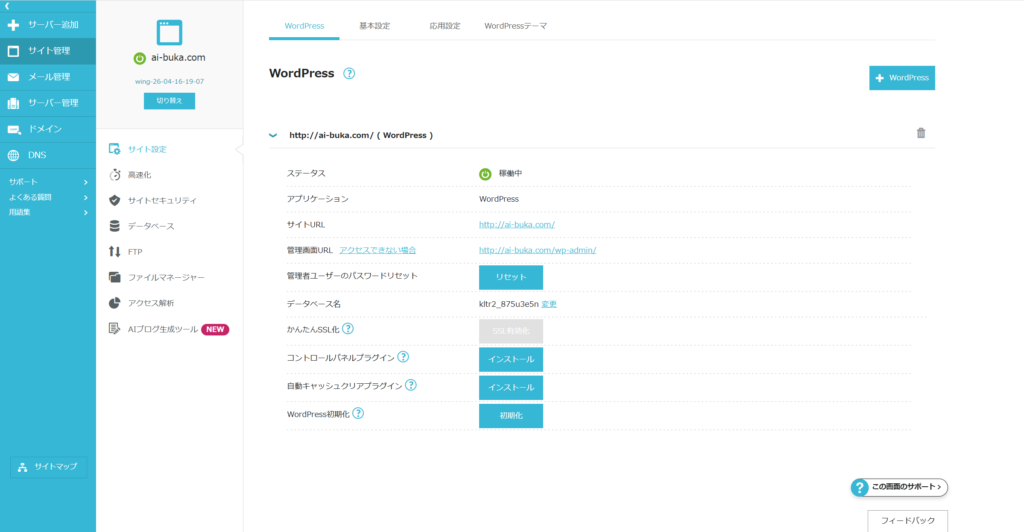Expand the よくある質問 submenu arrow
Screen dimensions: 1024x532
coord(86,197)
